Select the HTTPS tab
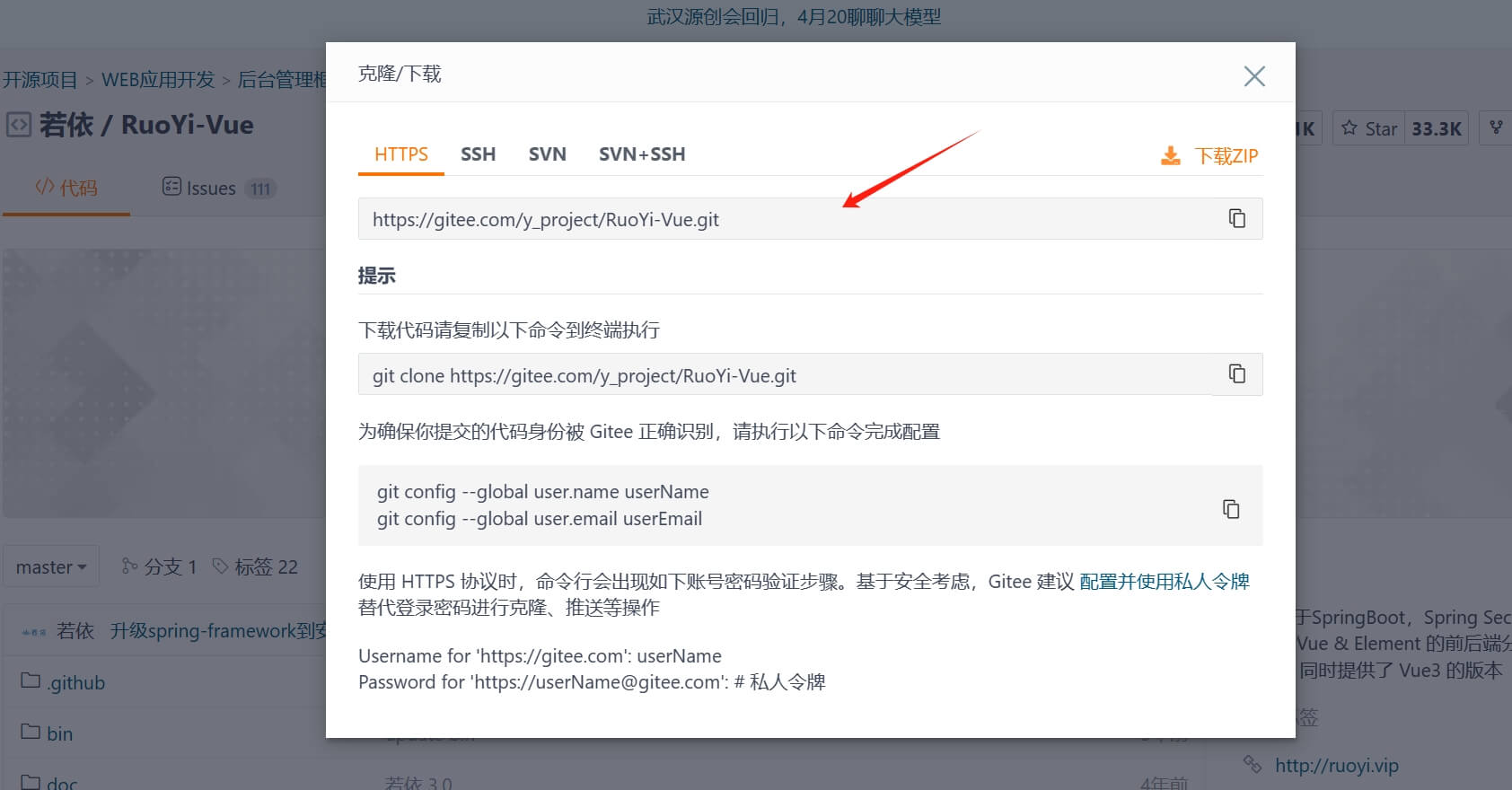 coord(401,154)
